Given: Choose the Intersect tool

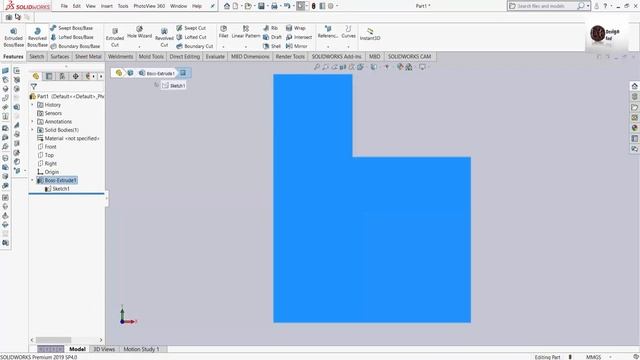Looking at the screenshot, I should click(x=299, y=37).
